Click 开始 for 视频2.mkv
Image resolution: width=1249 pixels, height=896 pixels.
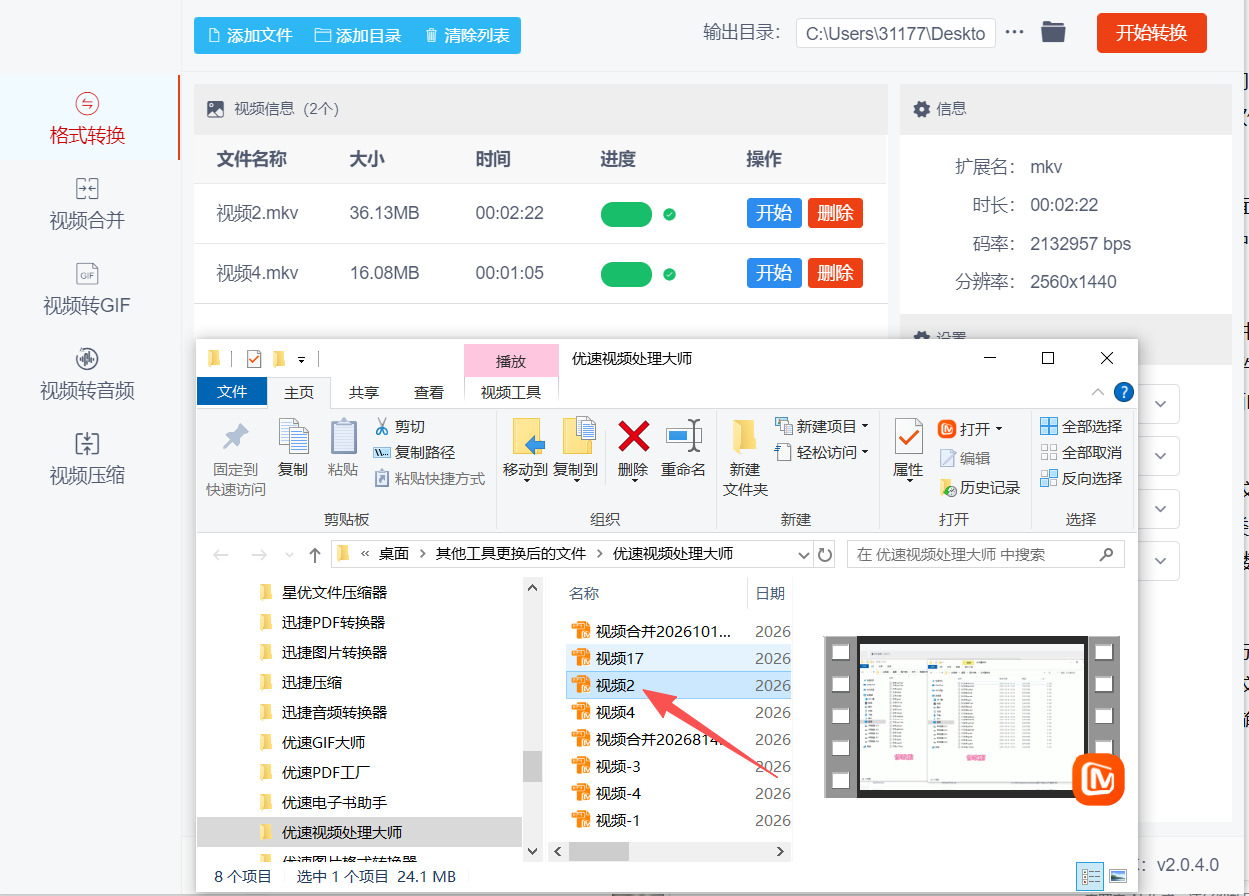(x=774, y=213)
